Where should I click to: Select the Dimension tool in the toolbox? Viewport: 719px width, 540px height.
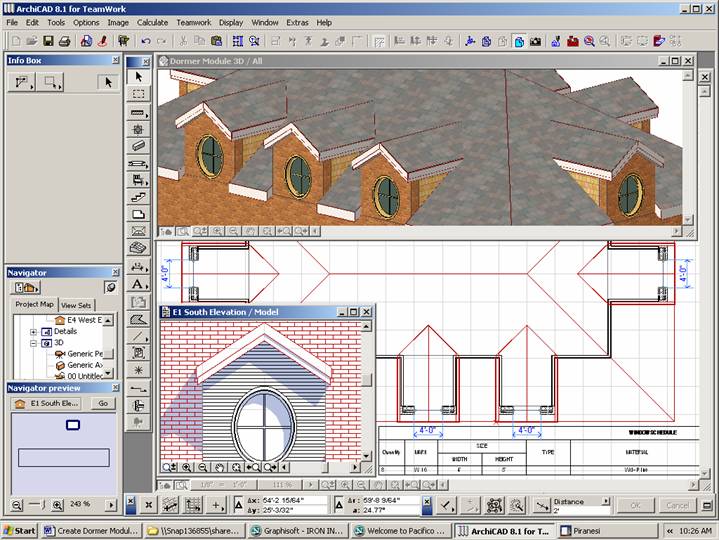[x=137, y=267]
